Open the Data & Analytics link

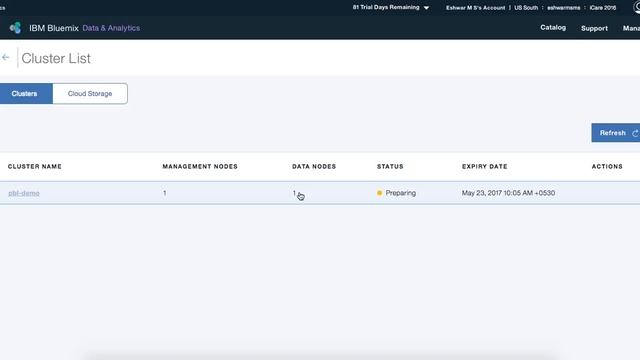coord(111,28)
